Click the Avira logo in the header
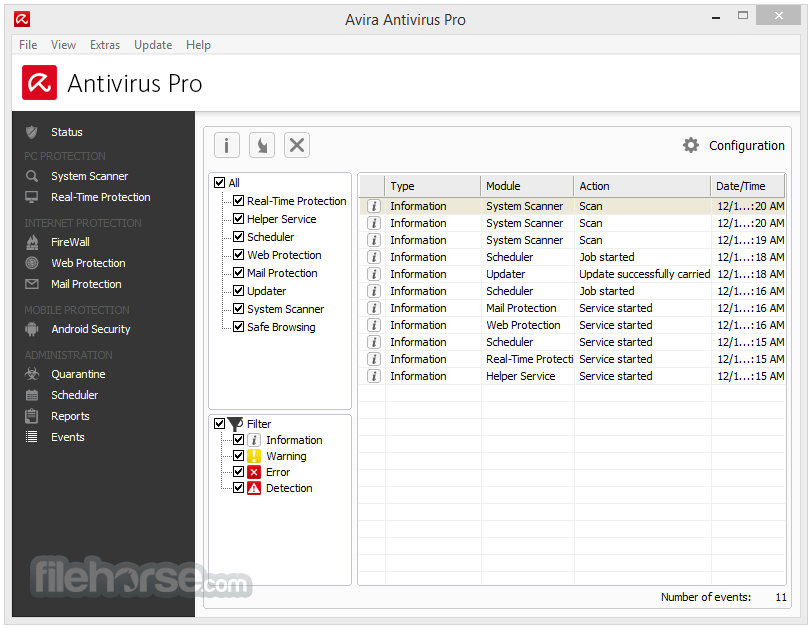 (x=39, y=82)
